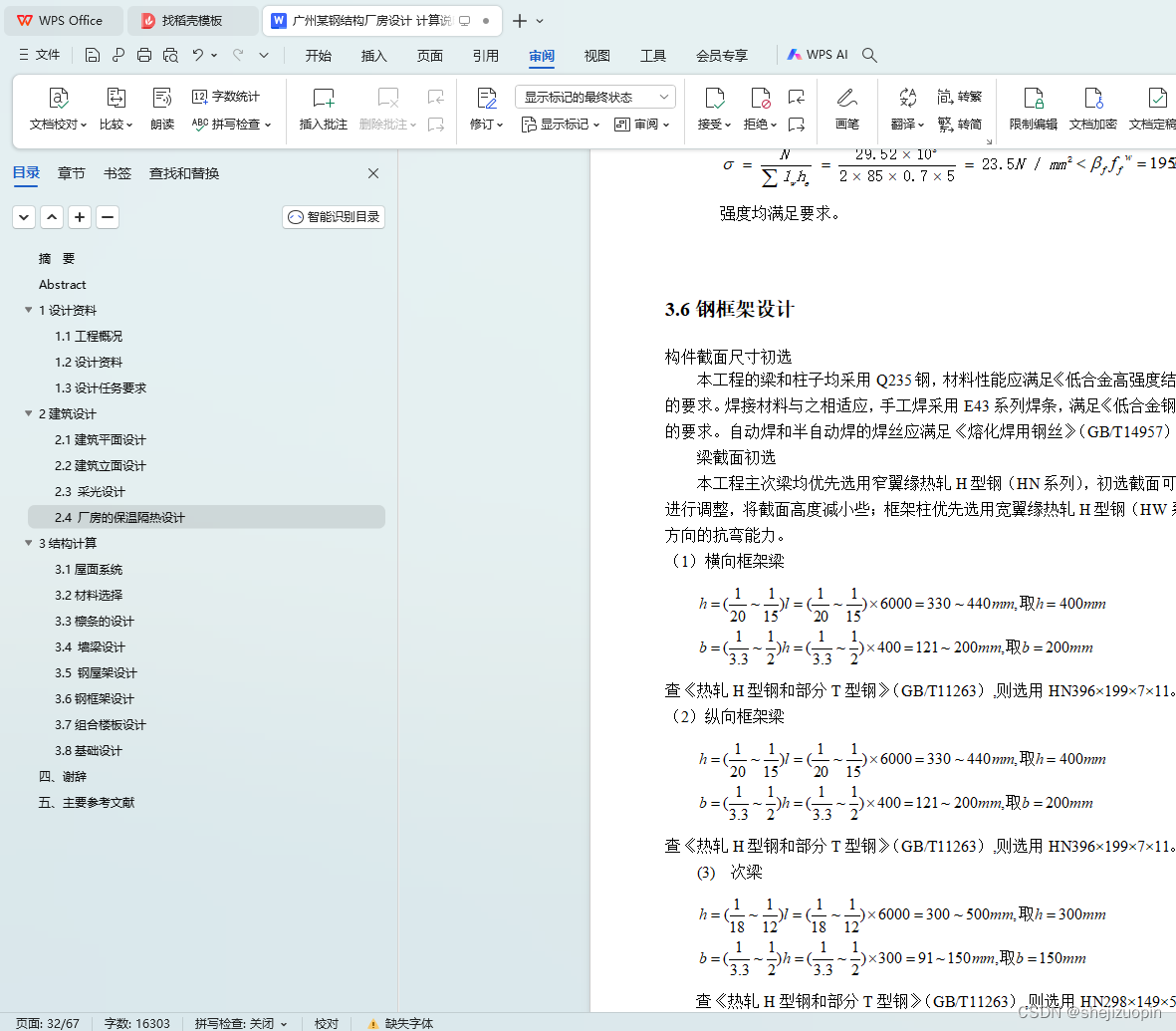
Task: Open status bar 拼写检查: 关闭 dropdown
Action: [241, 1023]
